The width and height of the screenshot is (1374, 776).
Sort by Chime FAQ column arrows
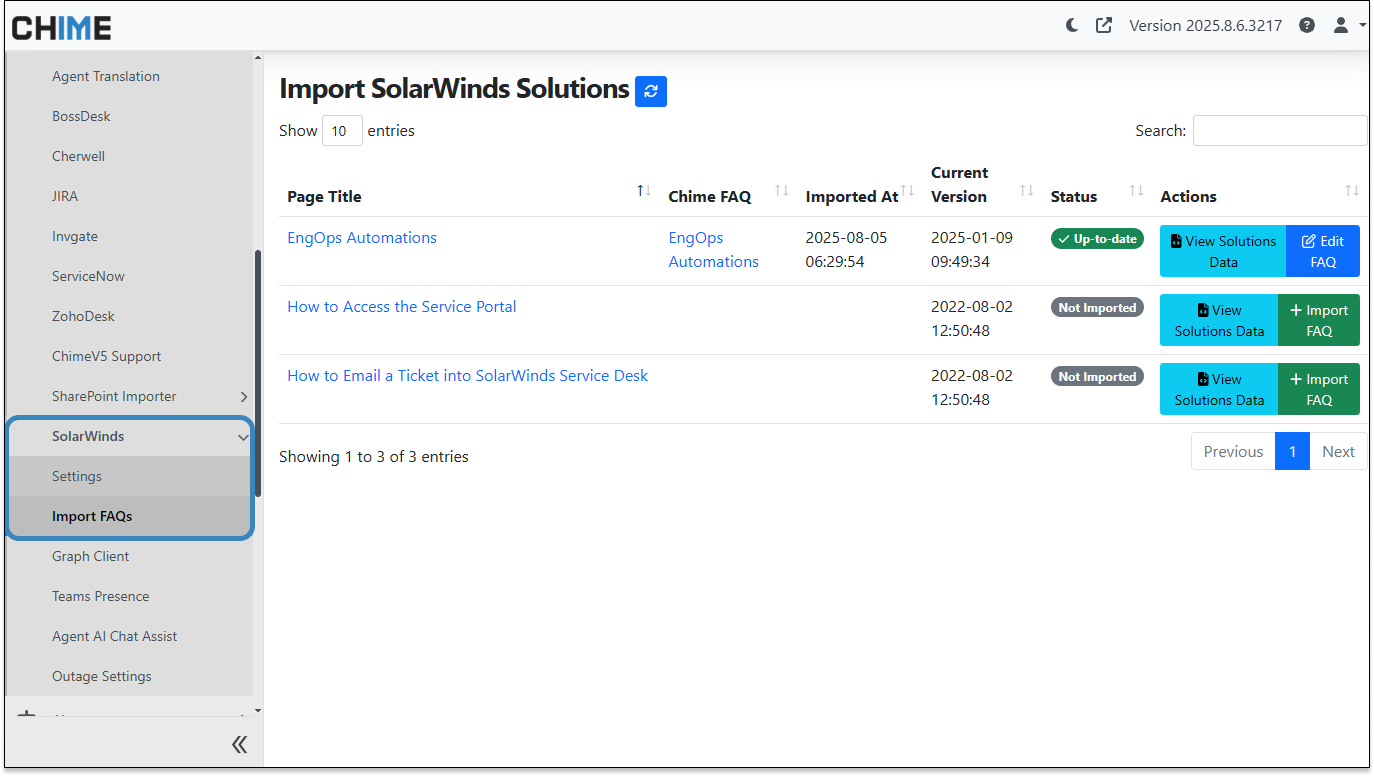click(x=782, y=190)
